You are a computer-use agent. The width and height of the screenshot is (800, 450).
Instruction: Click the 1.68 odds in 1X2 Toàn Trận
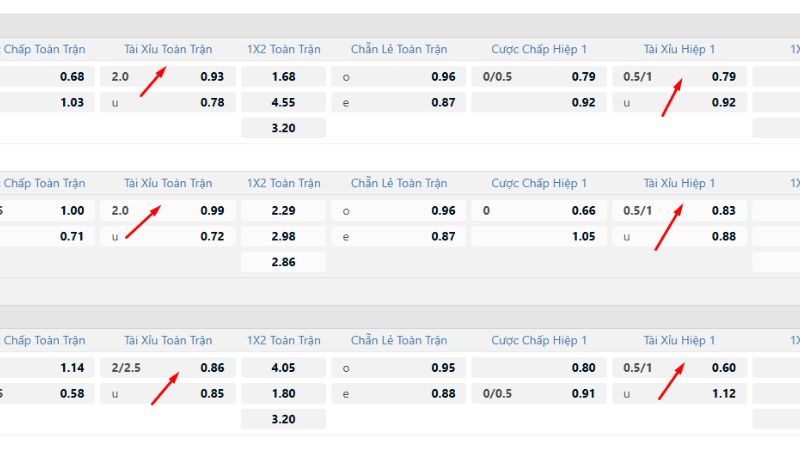[283, 77]
